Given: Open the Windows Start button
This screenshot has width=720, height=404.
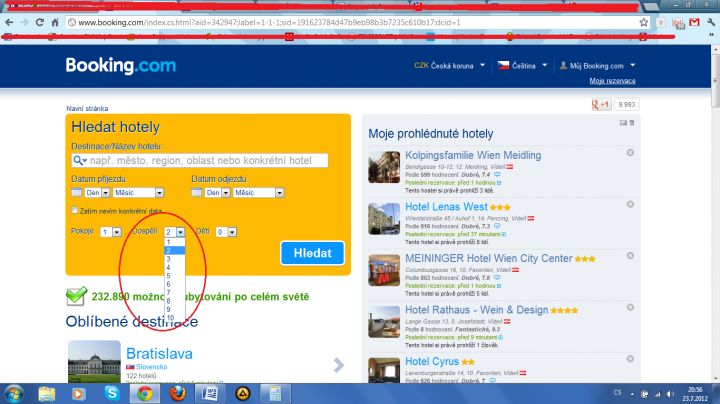Looking at the screenshot, I should pos(14,394).
